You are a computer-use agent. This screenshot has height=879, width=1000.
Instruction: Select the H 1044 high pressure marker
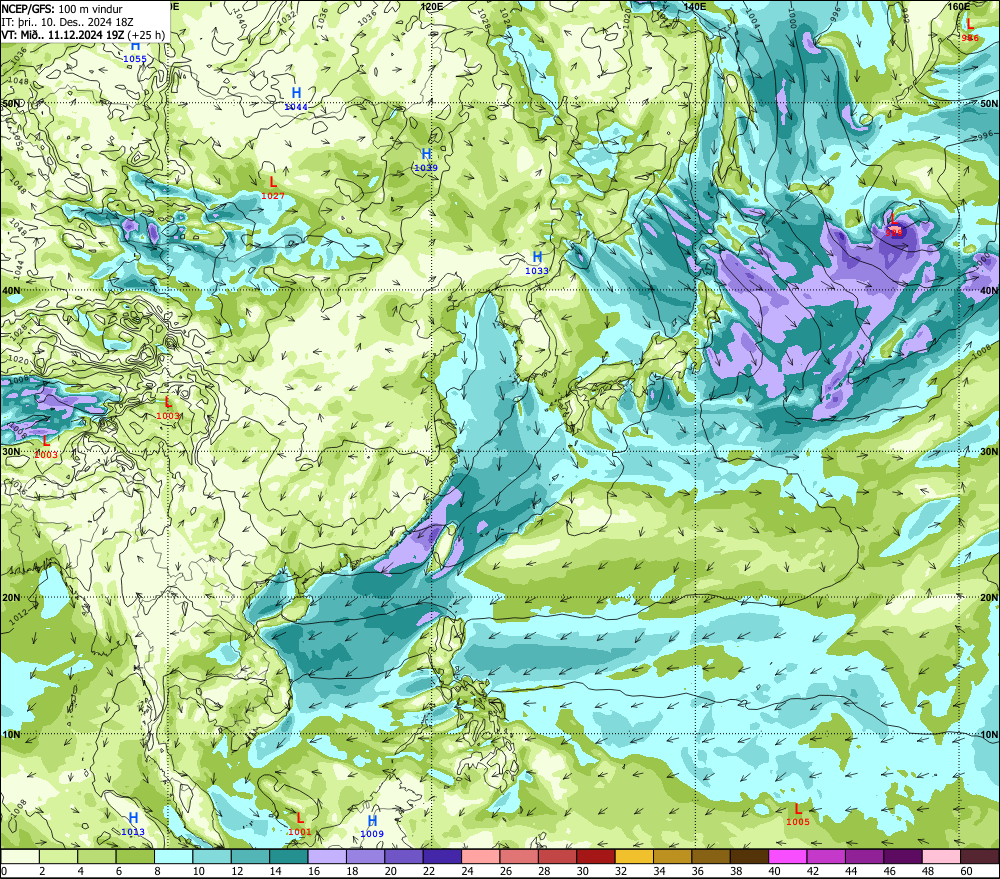tap(296, 100)
